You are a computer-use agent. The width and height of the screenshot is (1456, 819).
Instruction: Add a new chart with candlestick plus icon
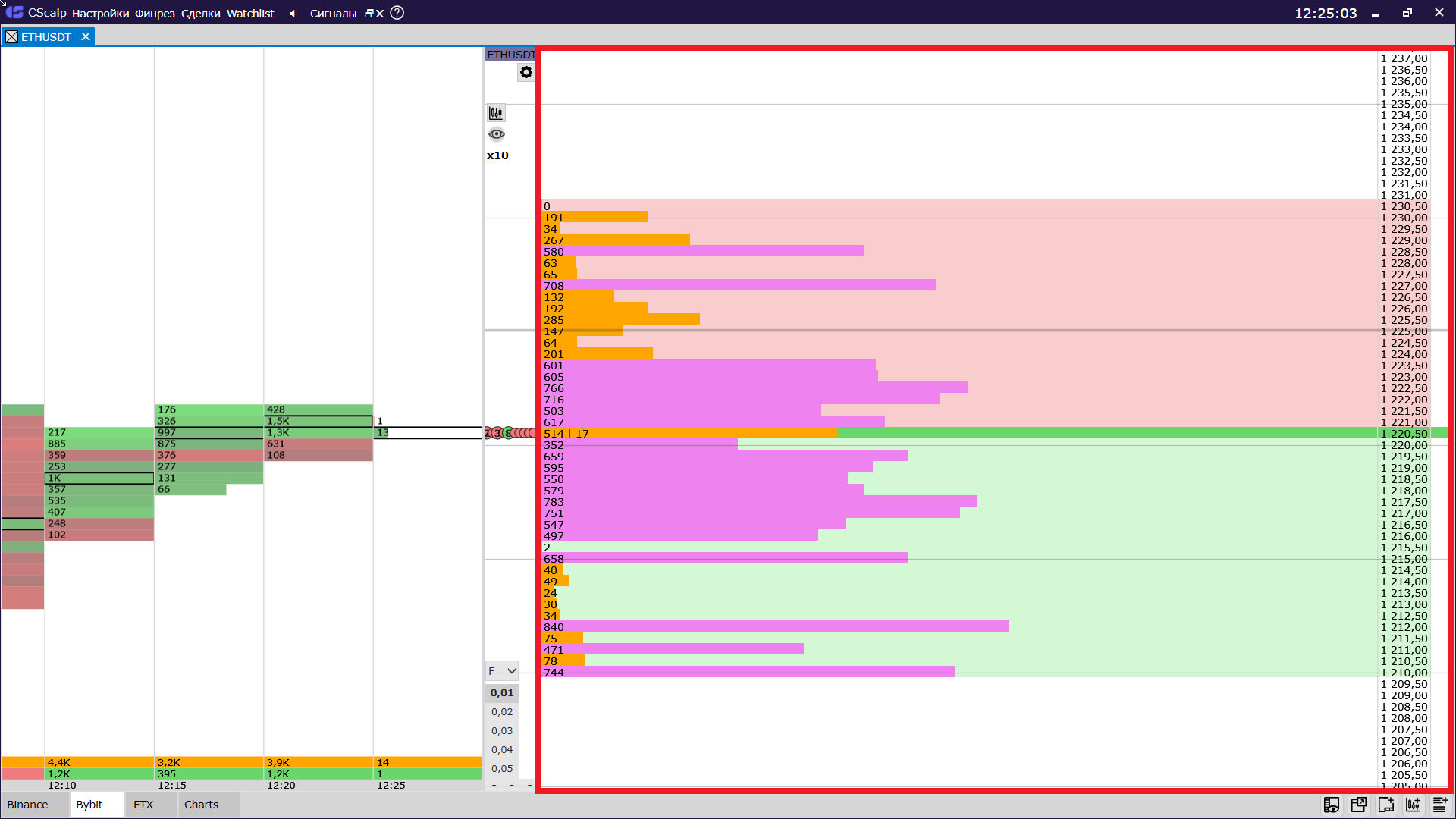[x=1413, y=805]
